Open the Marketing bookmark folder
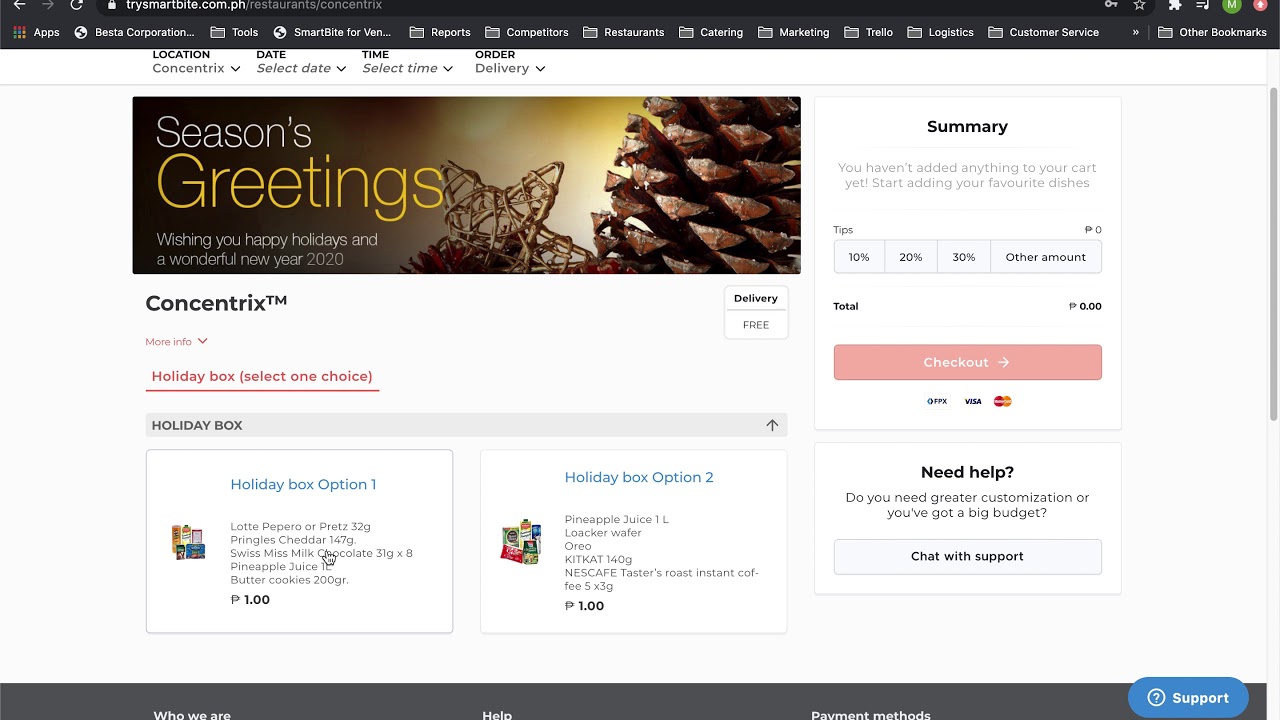This screenshot has width=1280, height=720. 794,32
